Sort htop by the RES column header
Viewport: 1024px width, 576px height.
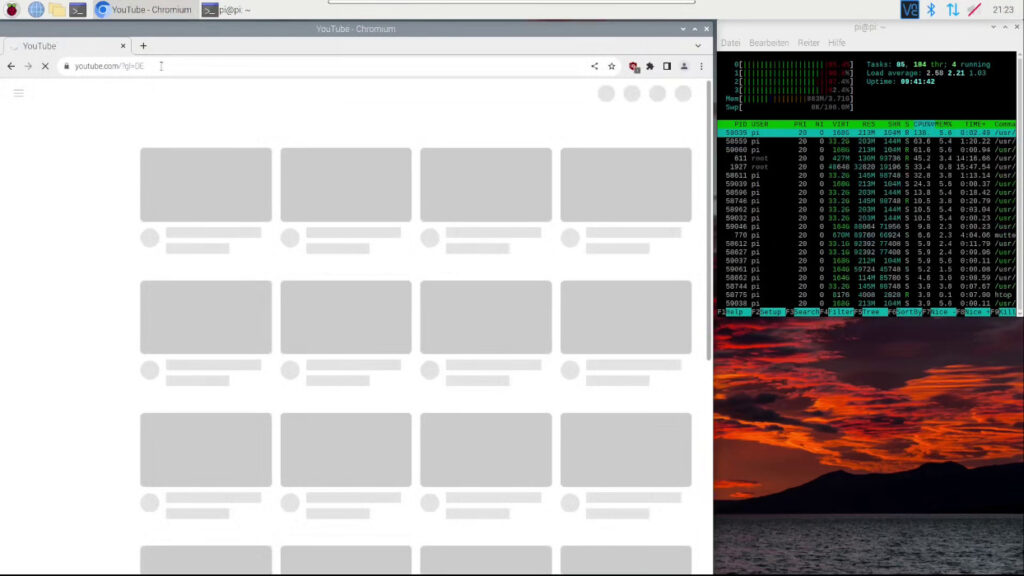tap(868, 124)
